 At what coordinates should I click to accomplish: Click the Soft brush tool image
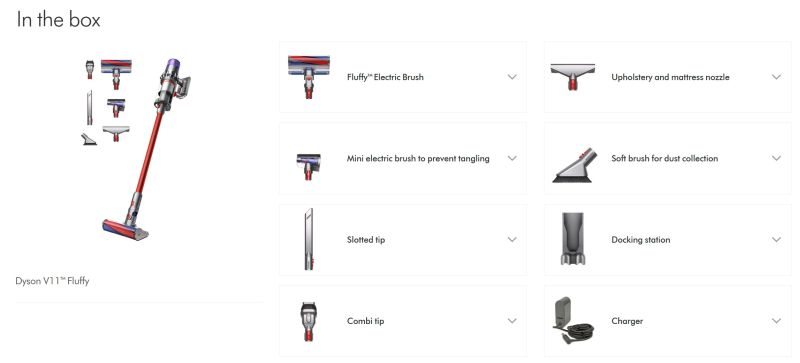[573, 165]
